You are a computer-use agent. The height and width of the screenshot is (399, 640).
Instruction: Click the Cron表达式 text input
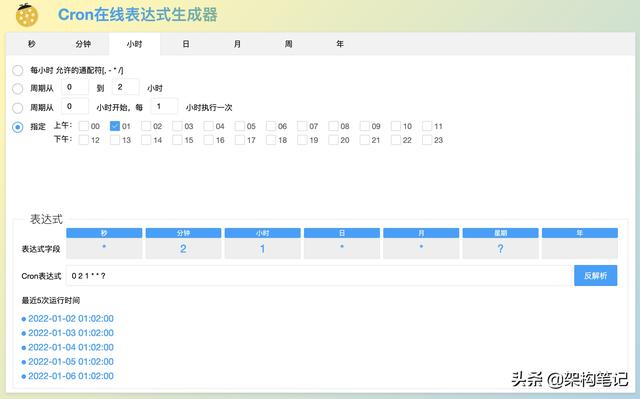320,276
